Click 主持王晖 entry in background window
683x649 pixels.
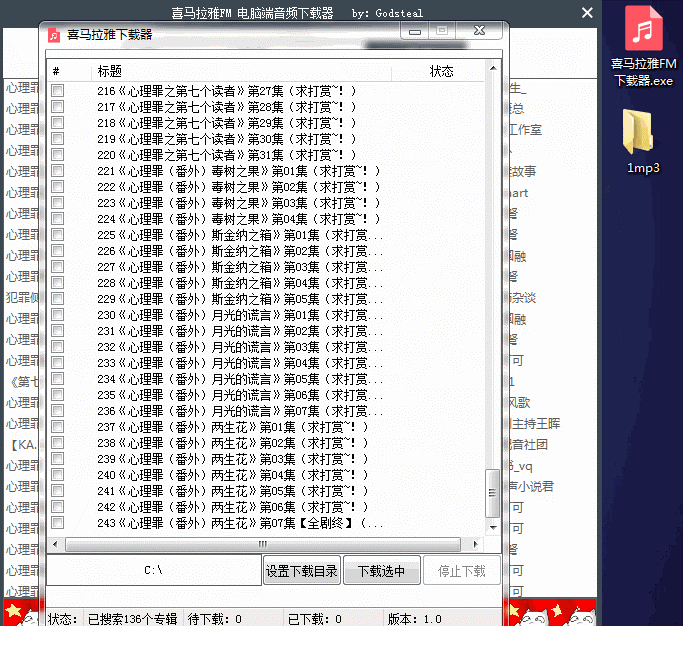(535, 423)
